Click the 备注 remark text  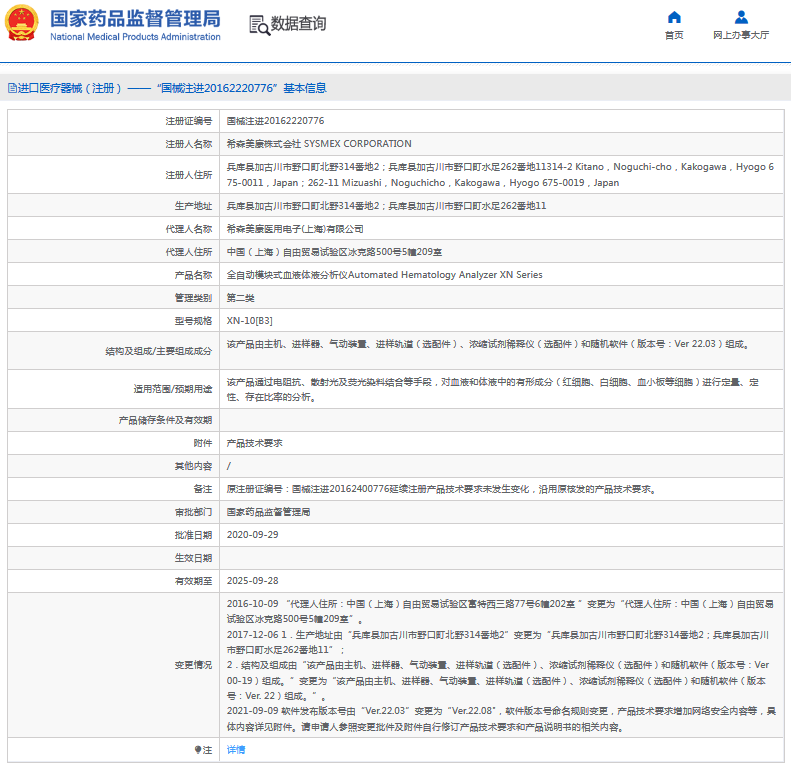coord(441,489)
